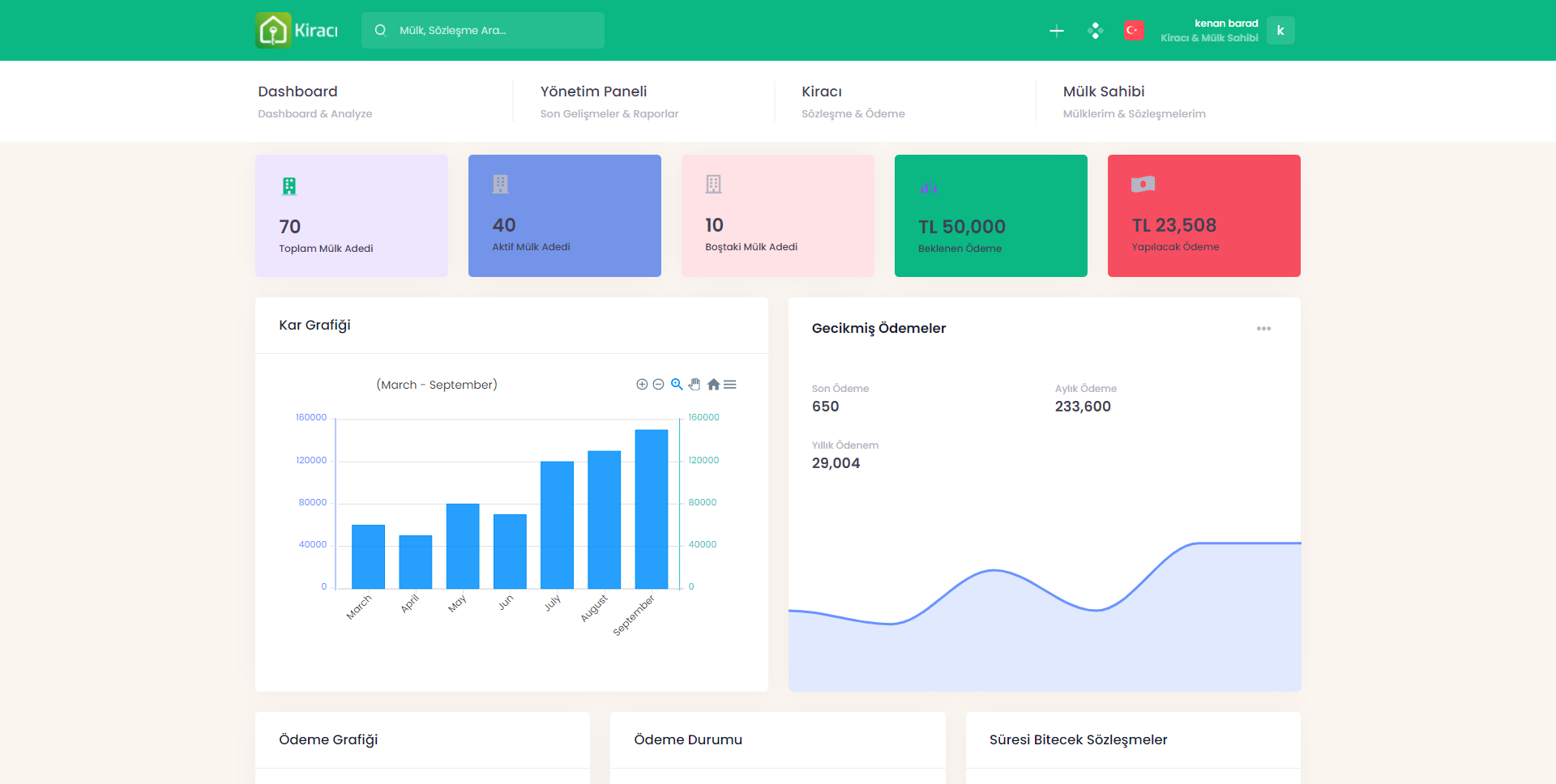Click the Kiracı home logo
This screenshot has width=1556, height=784.
click(297, 31)
